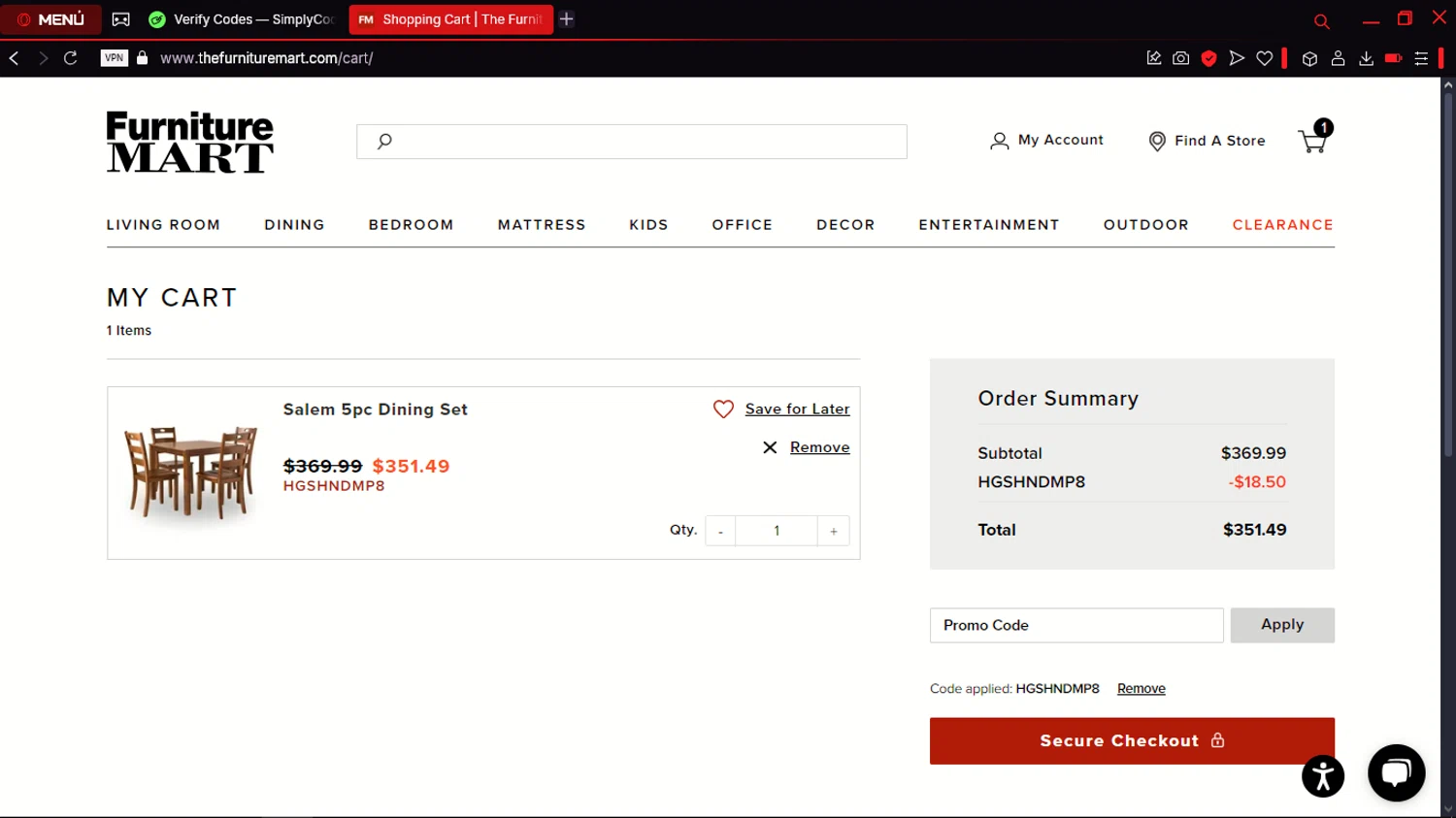The height and width of the screenshot is (818, 1456).
Task: Bookmark page with the toolbar heart icon
Action: coord(1264,58)
